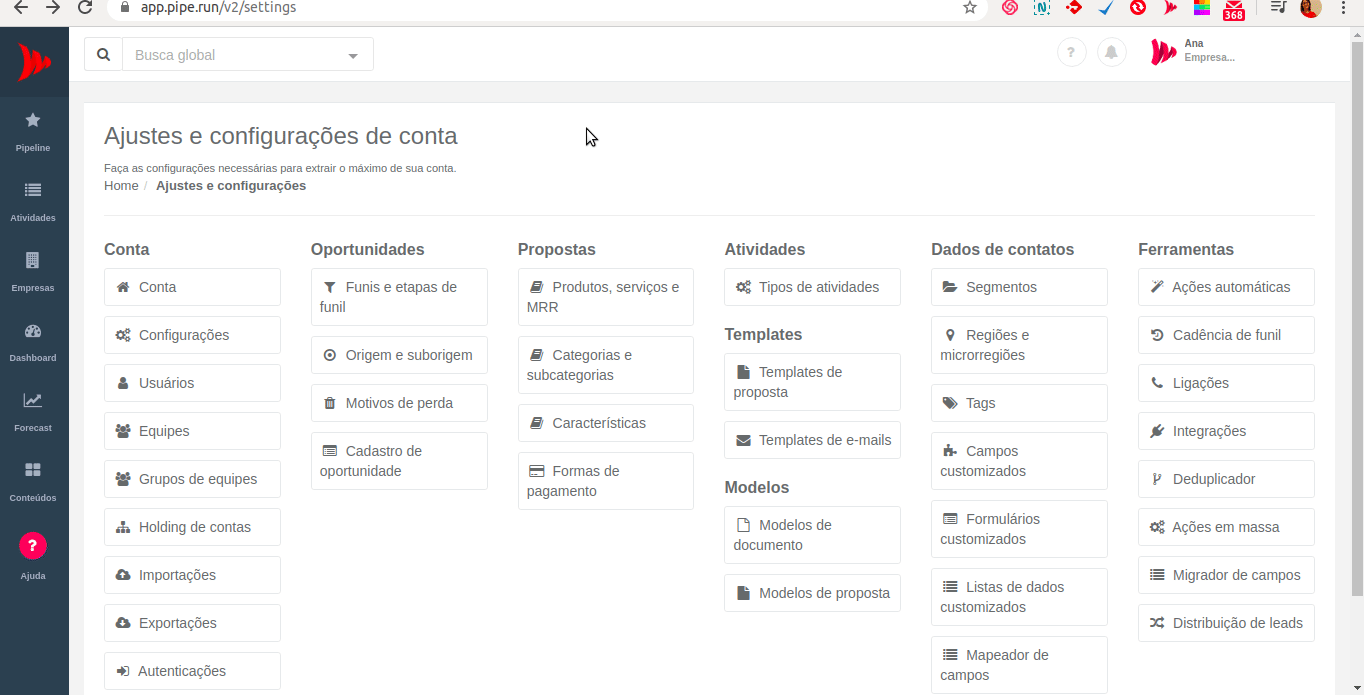Open Conta settings button
Image resolution: width=1364 pixels, height=695 pixels.
tap(192, 287)
